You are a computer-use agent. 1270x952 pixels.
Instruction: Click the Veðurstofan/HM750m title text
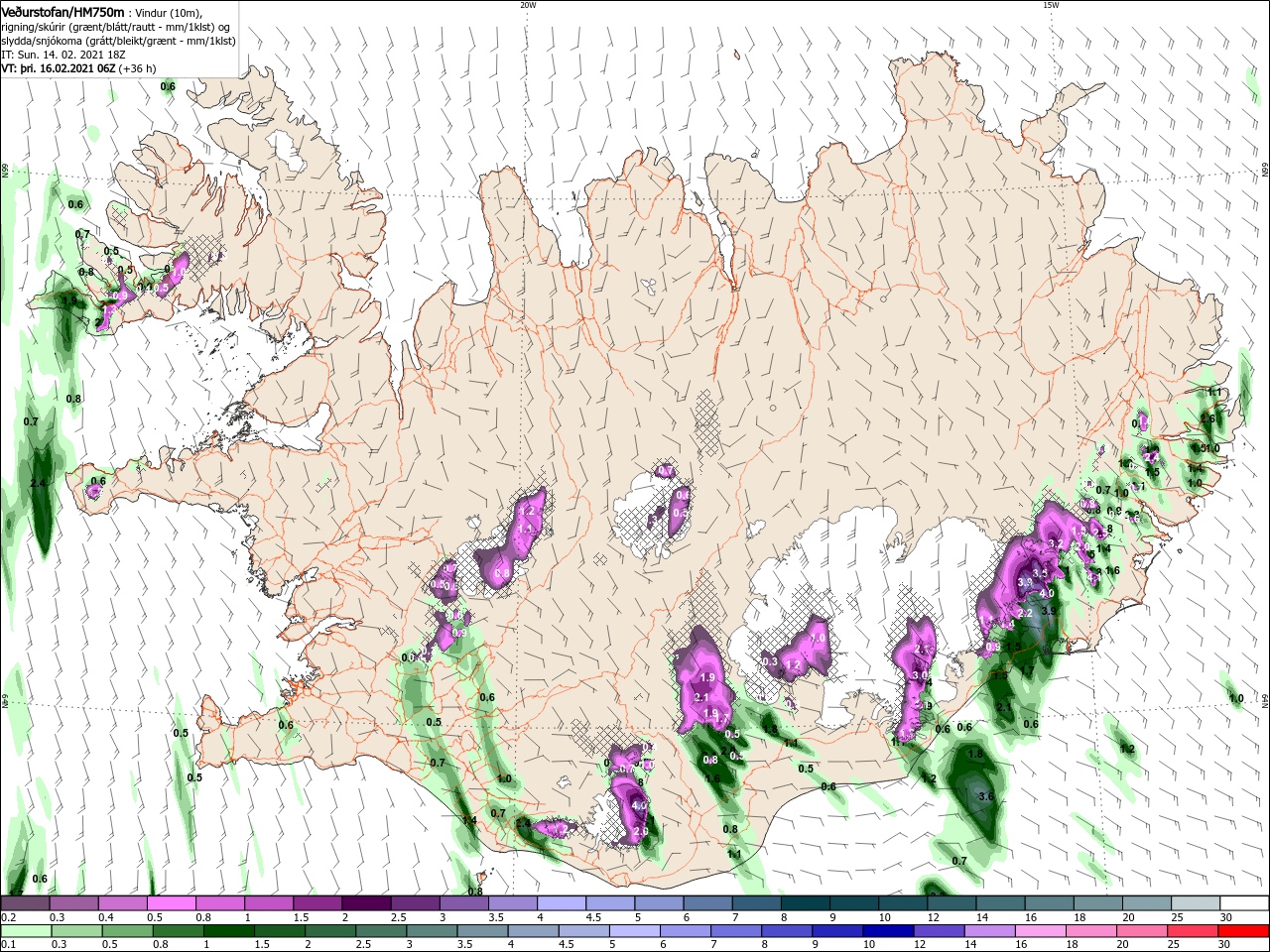coord(63,11)
